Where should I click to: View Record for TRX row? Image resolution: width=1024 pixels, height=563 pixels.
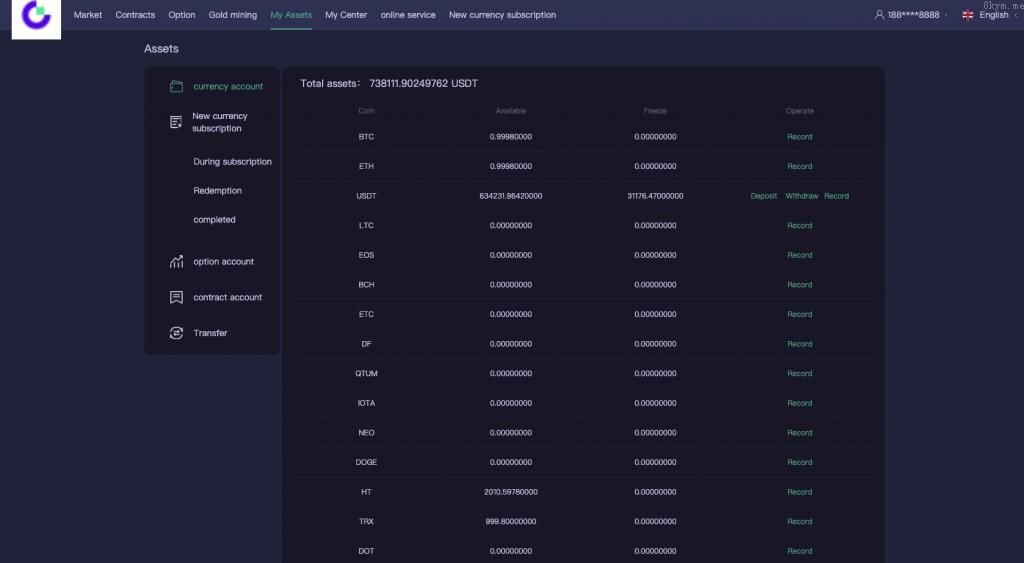799,521
